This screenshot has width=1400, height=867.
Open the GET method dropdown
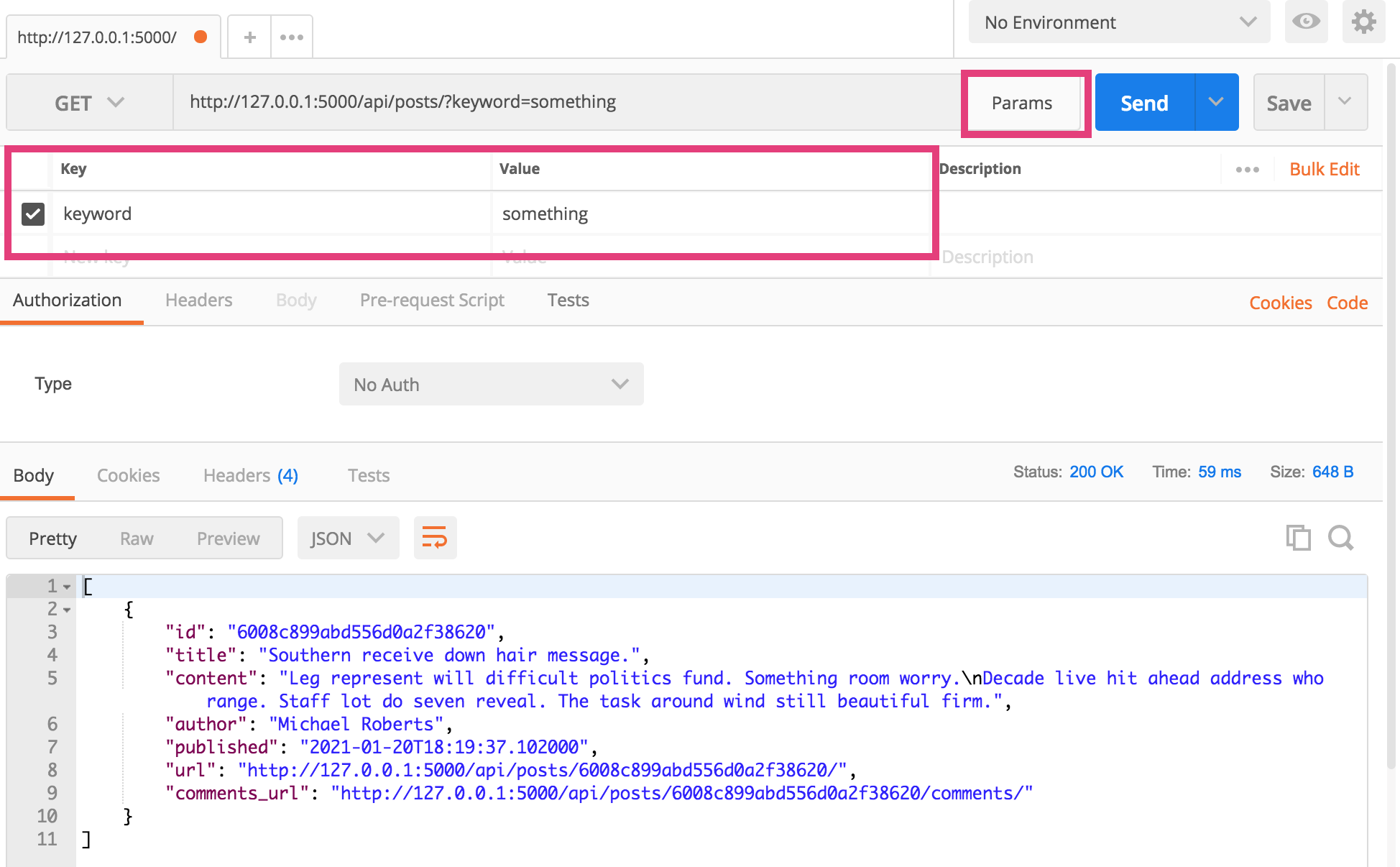click(89, 103)
